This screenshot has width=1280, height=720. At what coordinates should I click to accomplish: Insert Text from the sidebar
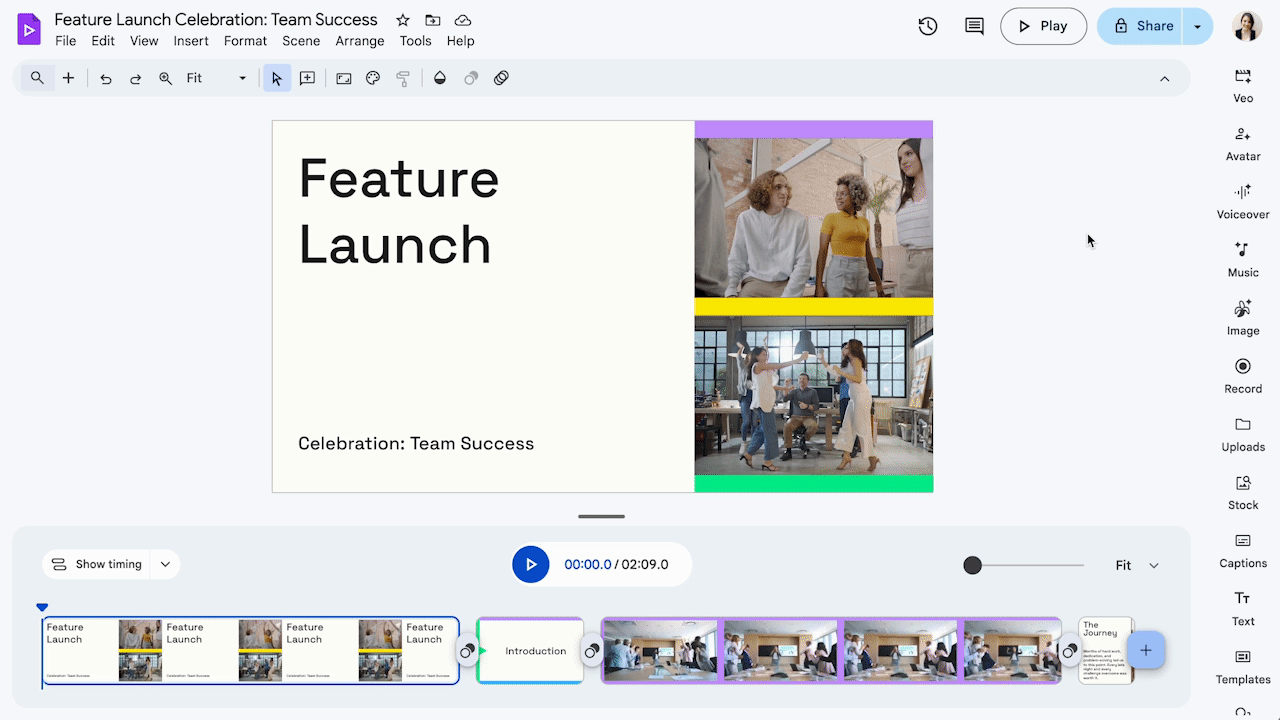coord(1242,608)
